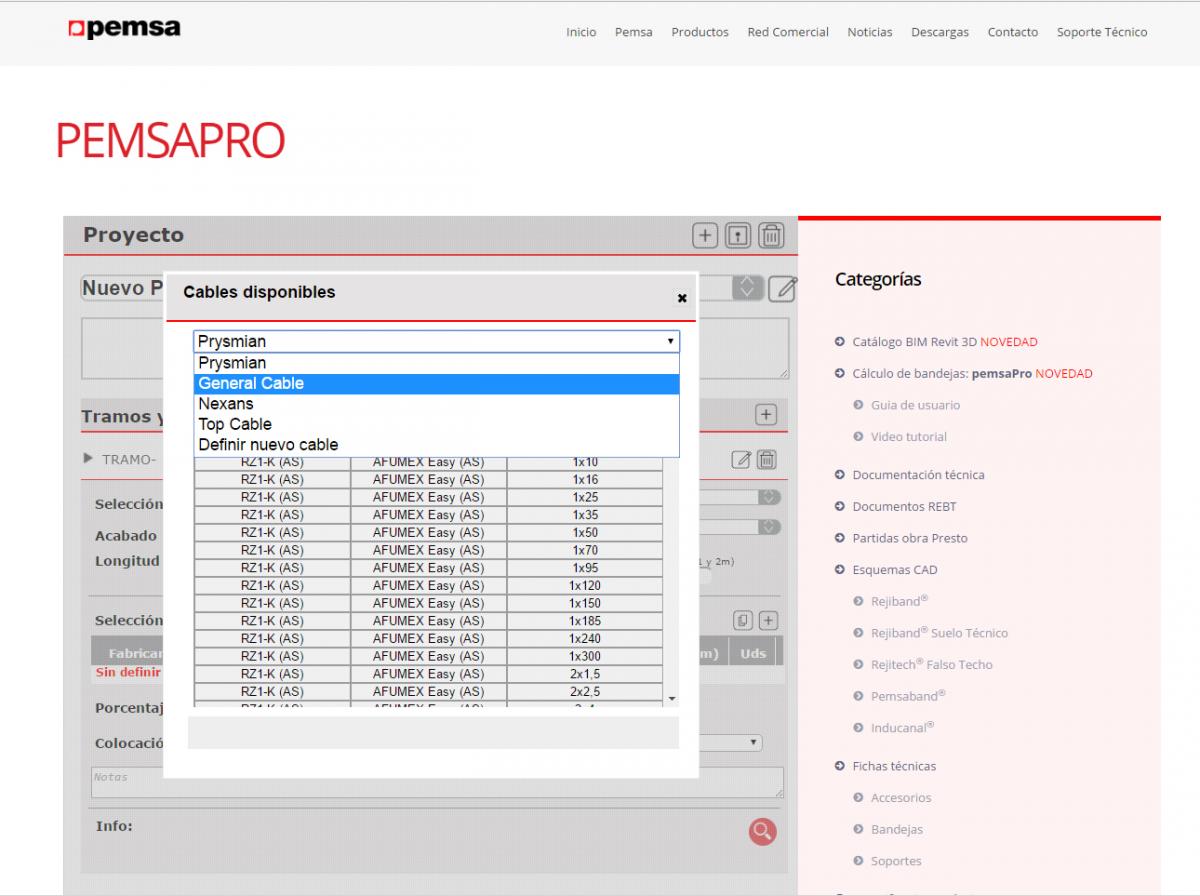
Task: Click the project upload icon
Action: point(738,236)
